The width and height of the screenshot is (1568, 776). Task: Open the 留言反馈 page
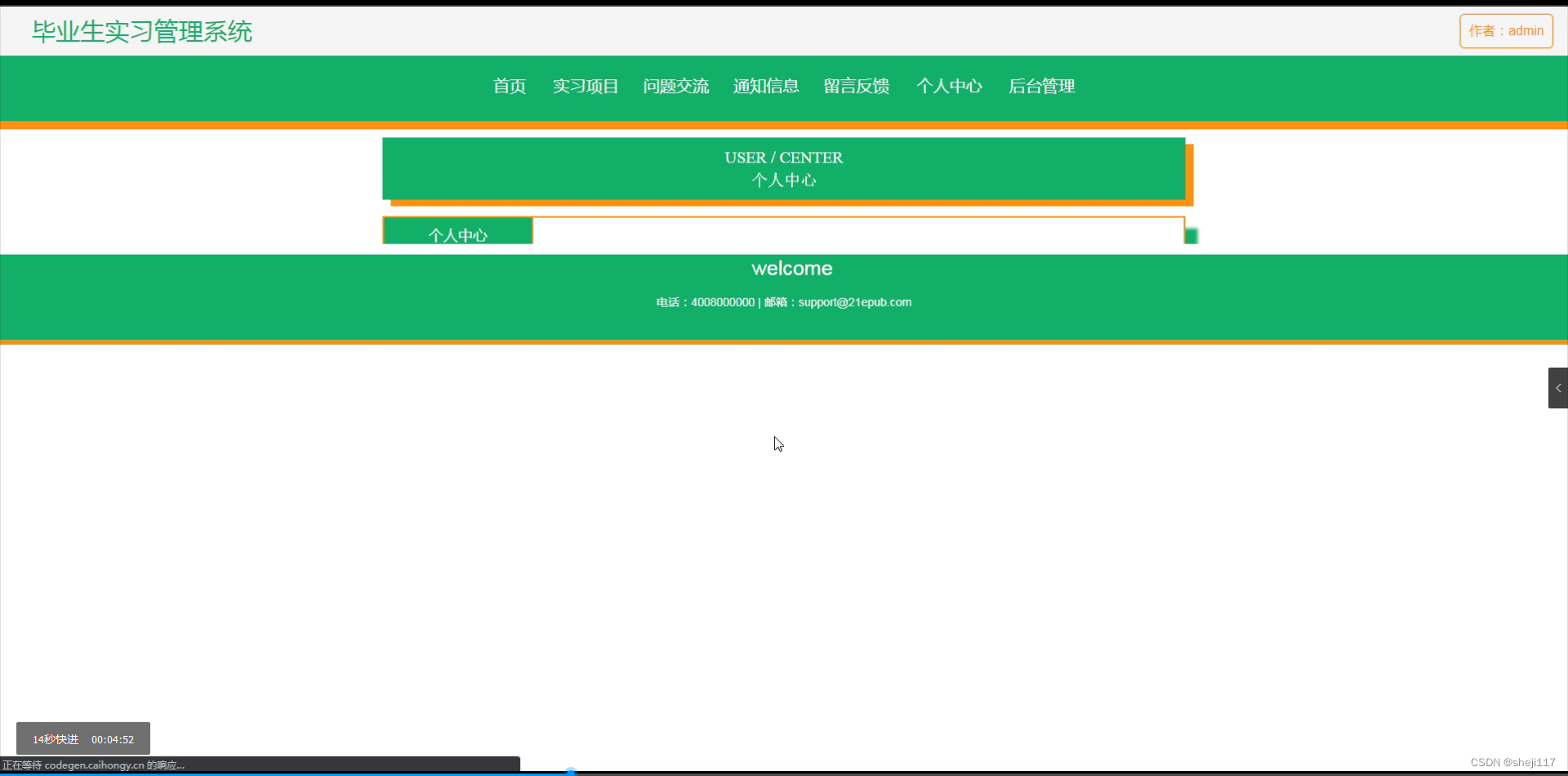pos(855,86)
